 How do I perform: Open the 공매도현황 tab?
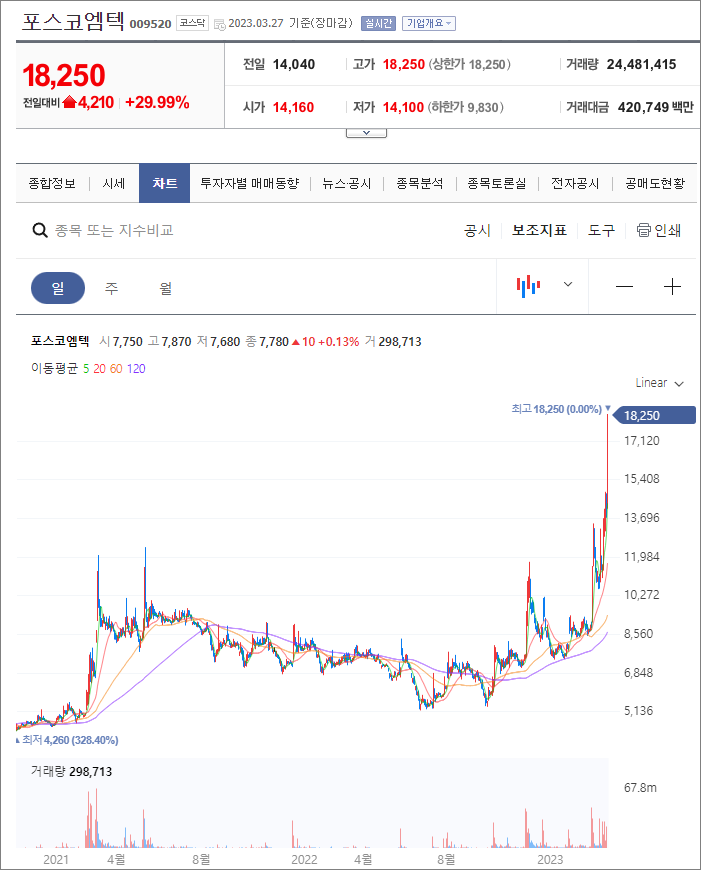655,183
